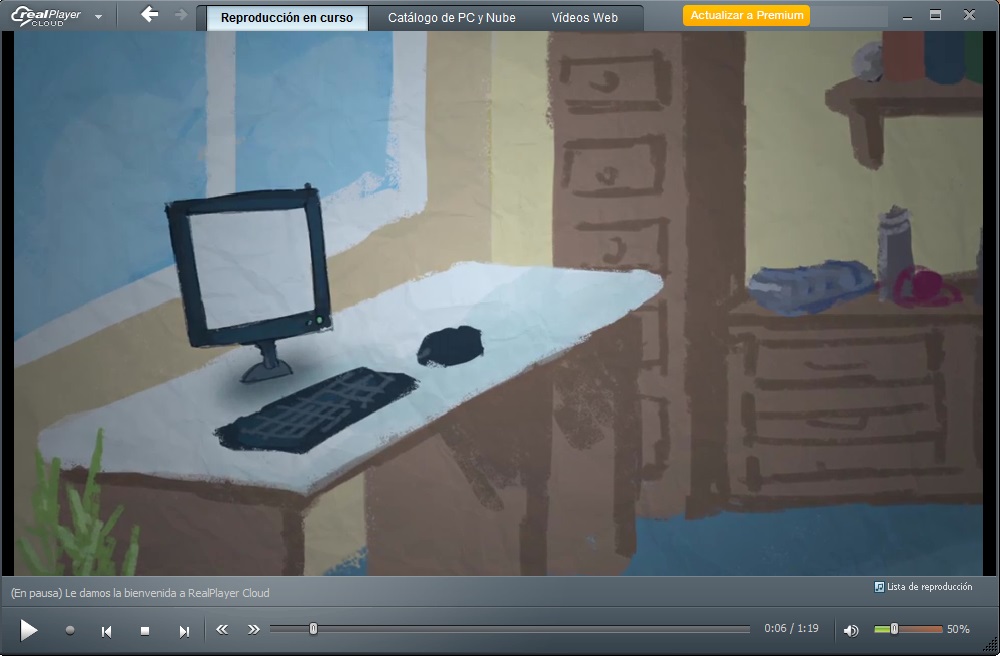Skip to previous clip
This screenshot has width=1000, height=656.
(107, 631)
